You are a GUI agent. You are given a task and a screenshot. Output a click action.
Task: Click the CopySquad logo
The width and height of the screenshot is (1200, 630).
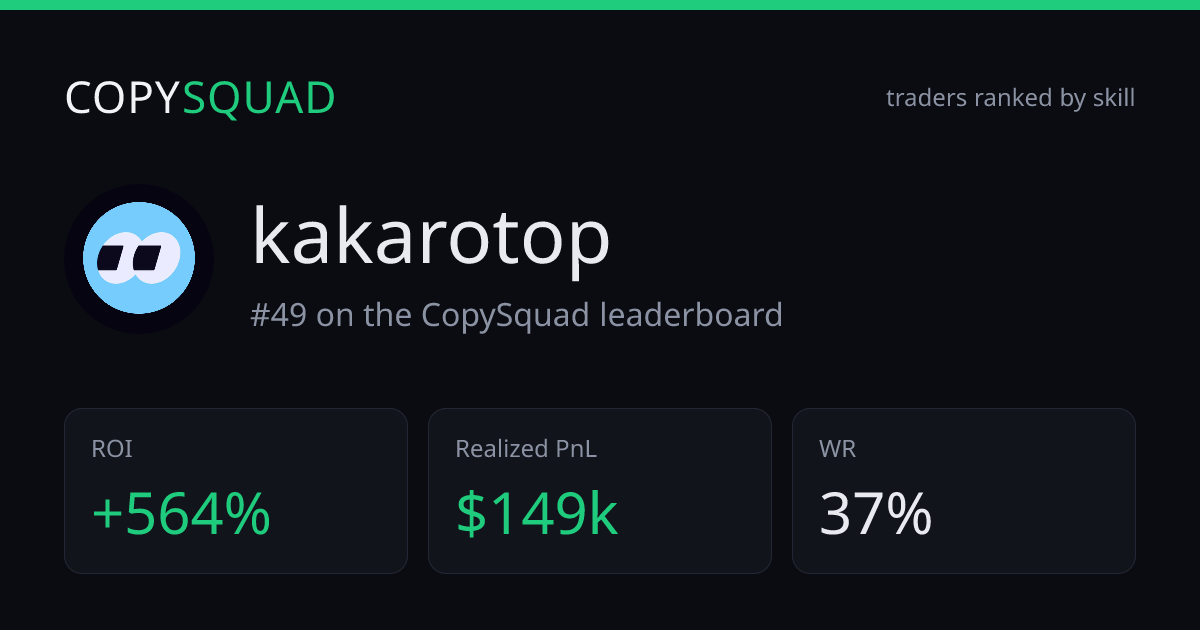200,98
